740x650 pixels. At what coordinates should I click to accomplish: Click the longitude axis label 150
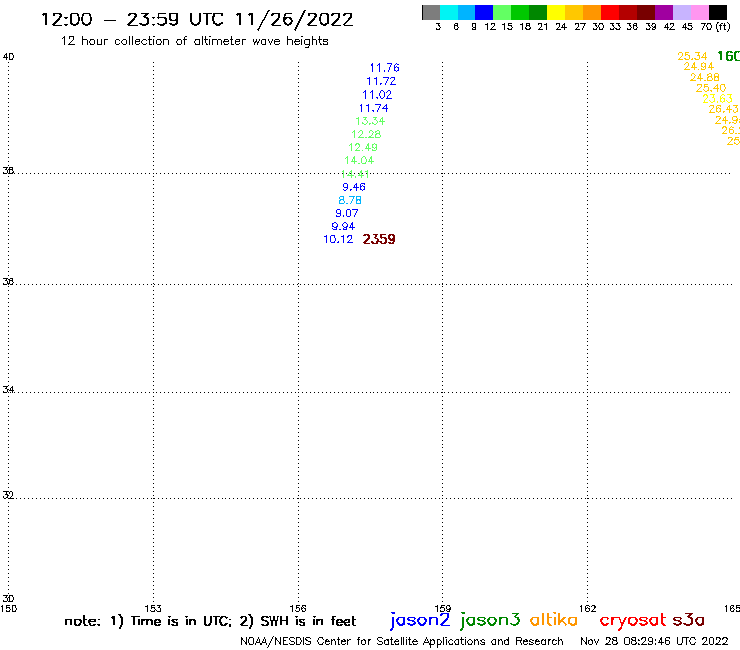8,608
